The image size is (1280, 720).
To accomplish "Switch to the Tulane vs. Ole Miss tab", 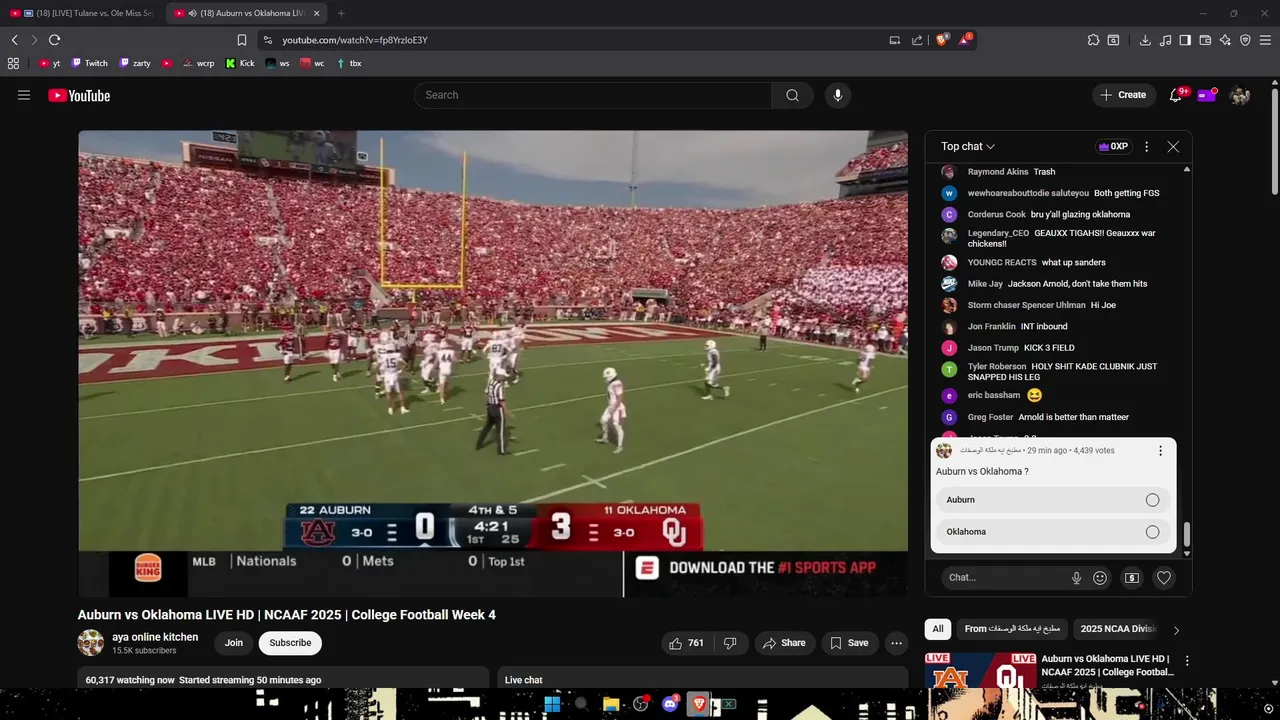I will point(82,13).
